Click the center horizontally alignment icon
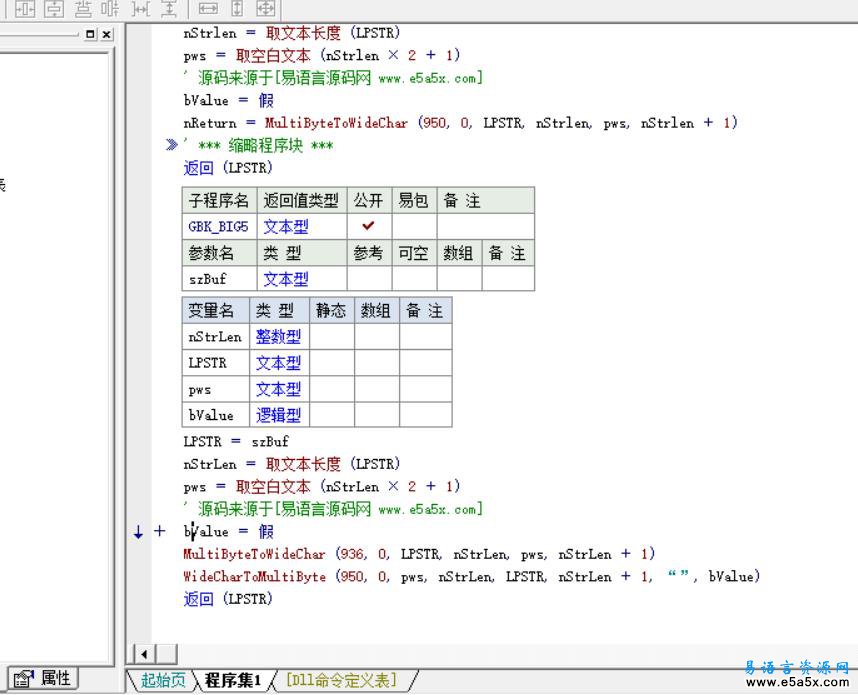The height and width of the screenshot is (695, 858). pyautogui.click(x=25, y=8)
